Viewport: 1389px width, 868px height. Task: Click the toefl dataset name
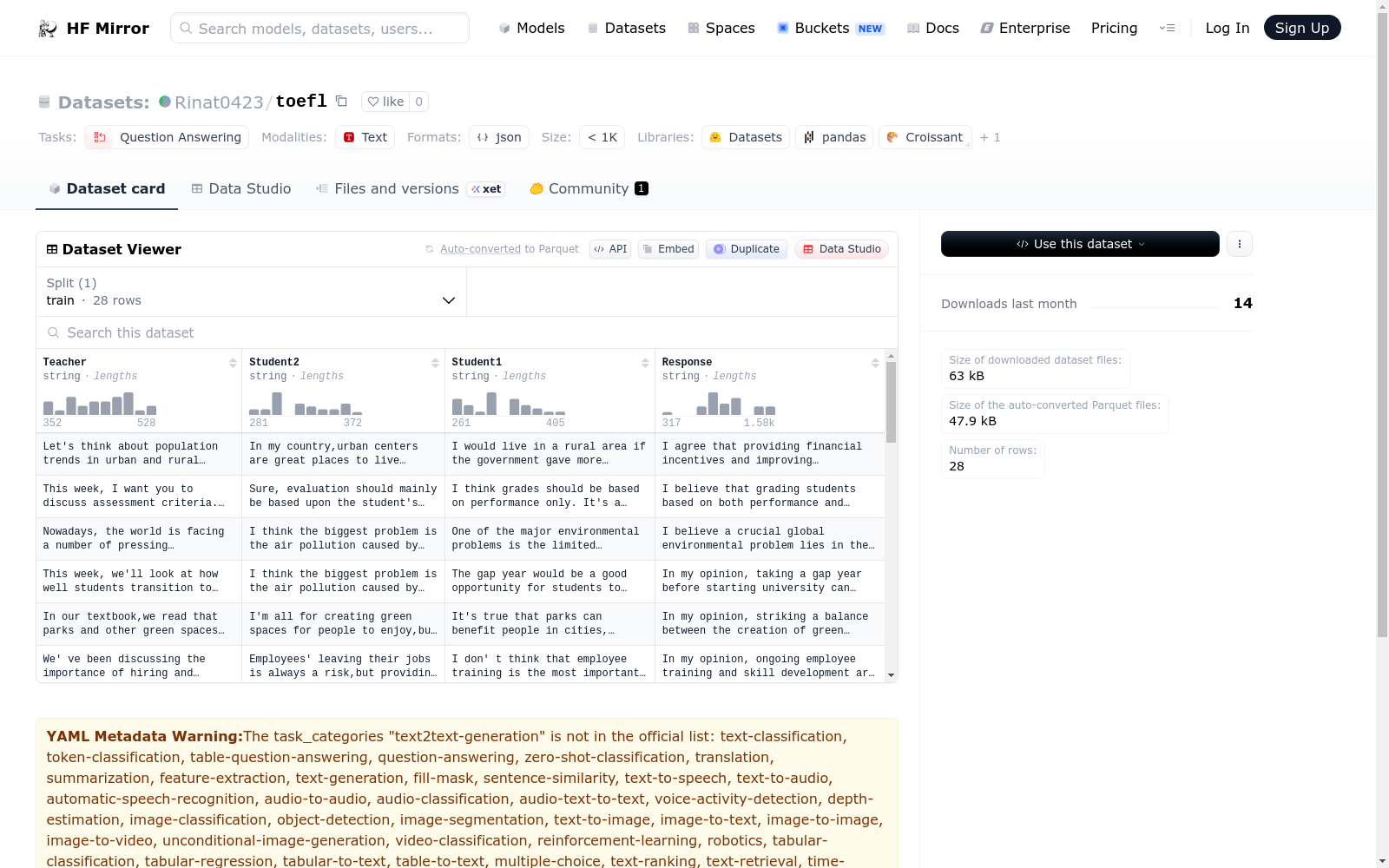(x=301, y=102)
